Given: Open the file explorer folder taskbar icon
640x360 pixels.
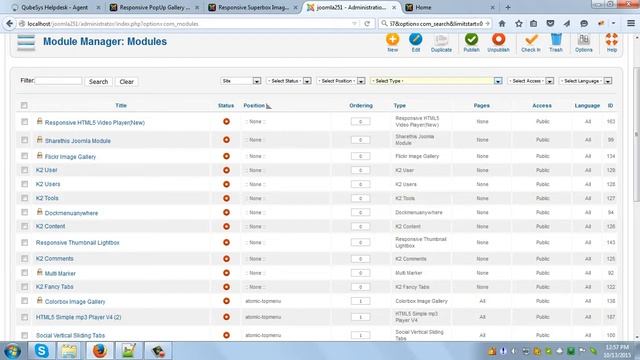Looking at the screenshot, I should point(69,351).
